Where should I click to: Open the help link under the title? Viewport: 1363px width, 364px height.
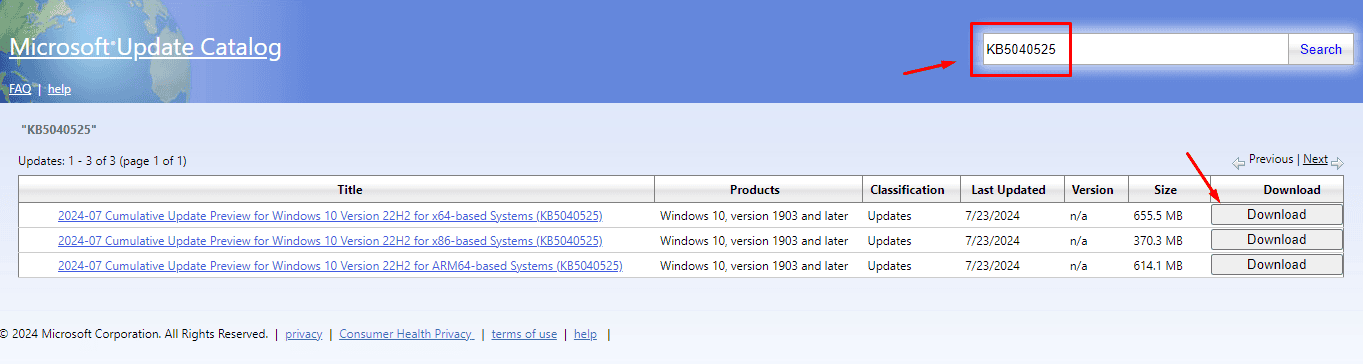[59, 89]
